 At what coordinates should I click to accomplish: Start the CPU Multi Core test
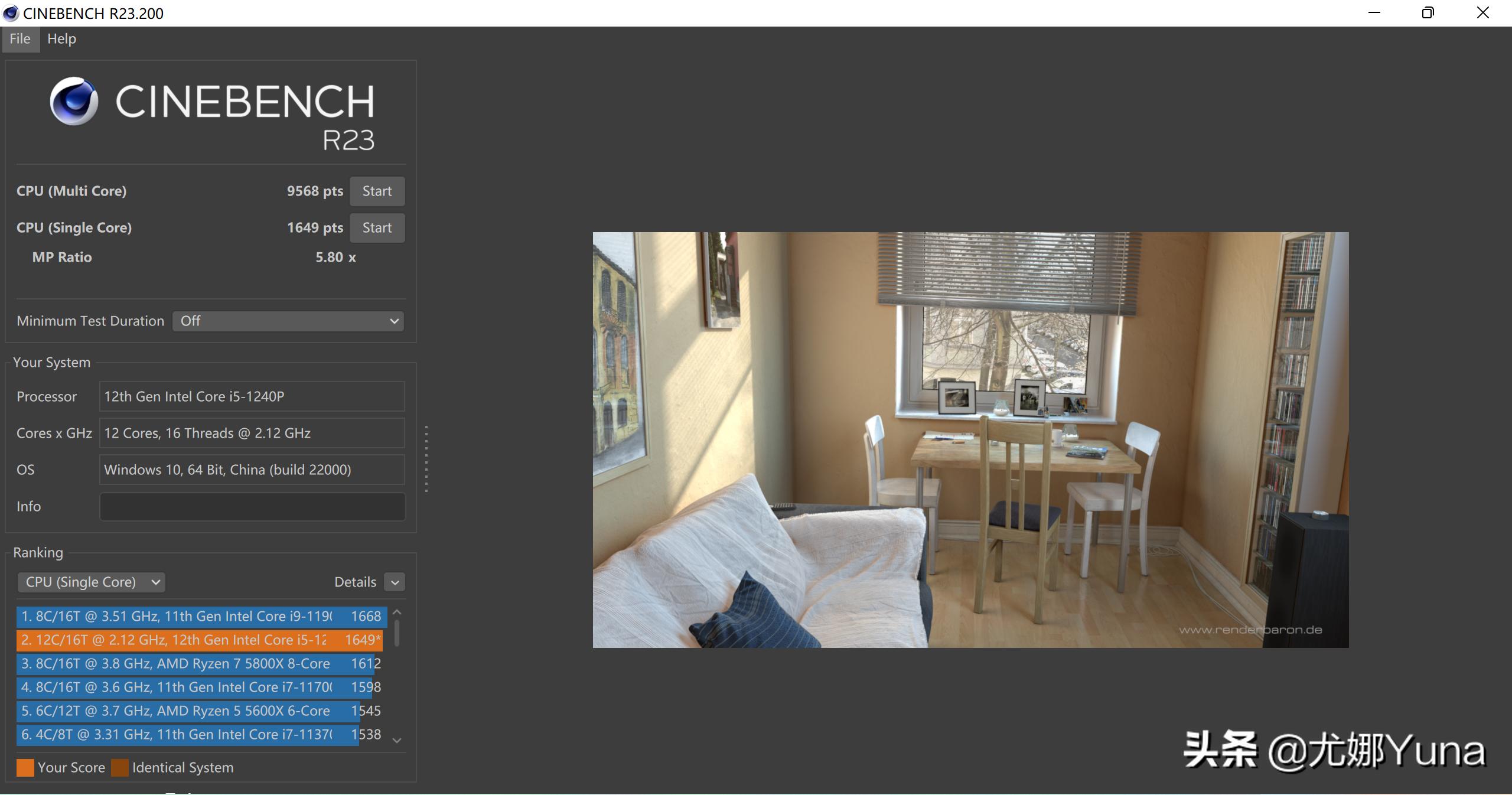tap(377, 191)
